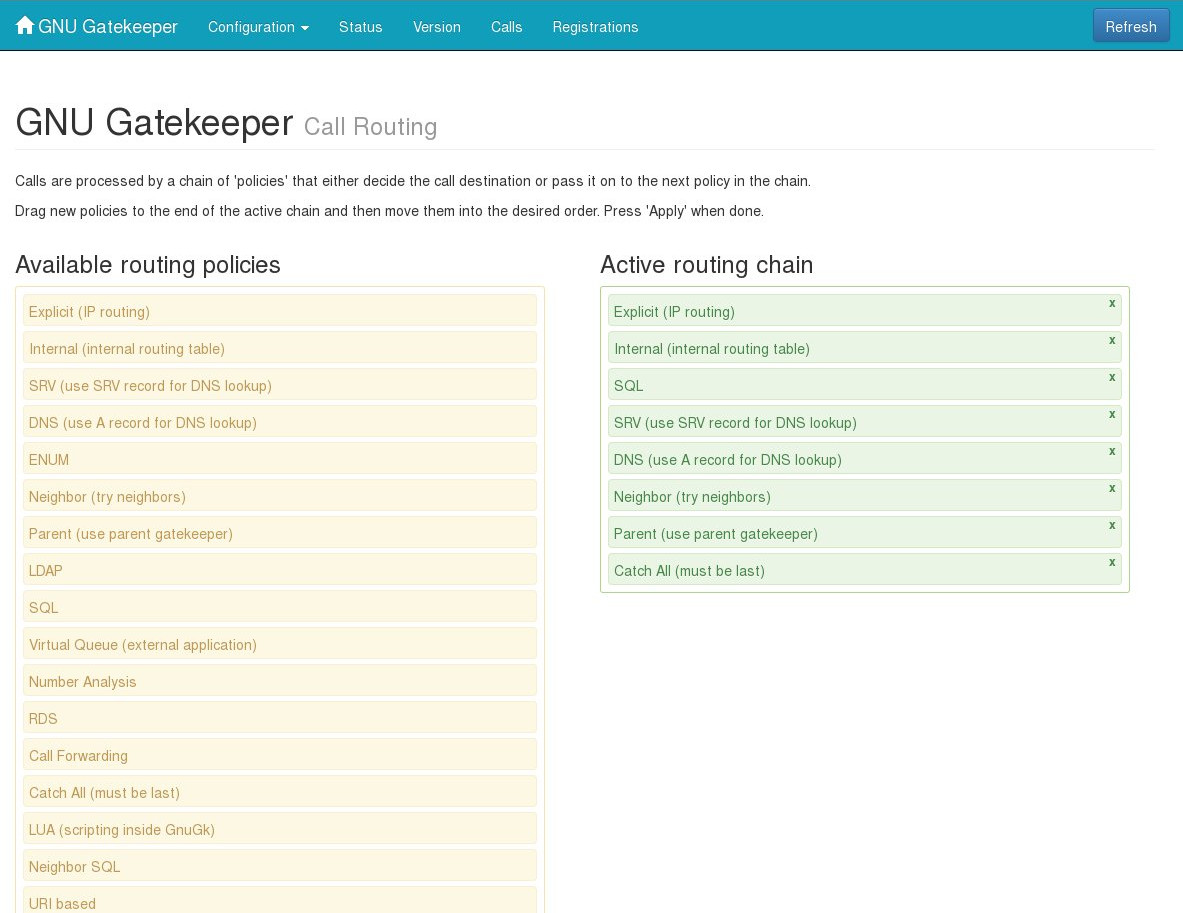The width and height of the screenshot is (1183, 913).
Task: Select Explicit (IP routing) in available policies
Action: (280, 311)
